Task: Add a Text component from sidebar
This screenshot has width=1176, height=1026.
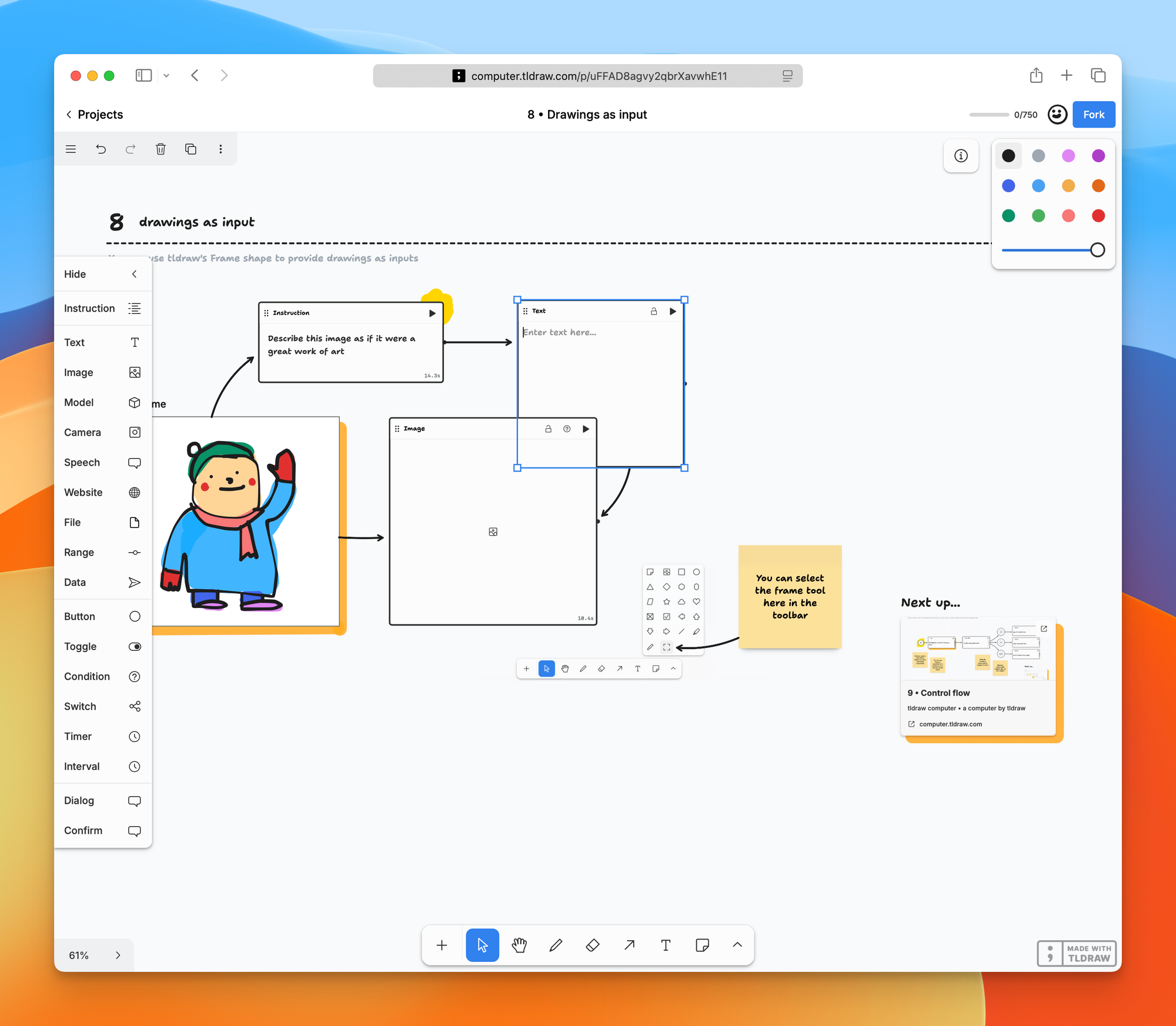Action: [103, 342]
